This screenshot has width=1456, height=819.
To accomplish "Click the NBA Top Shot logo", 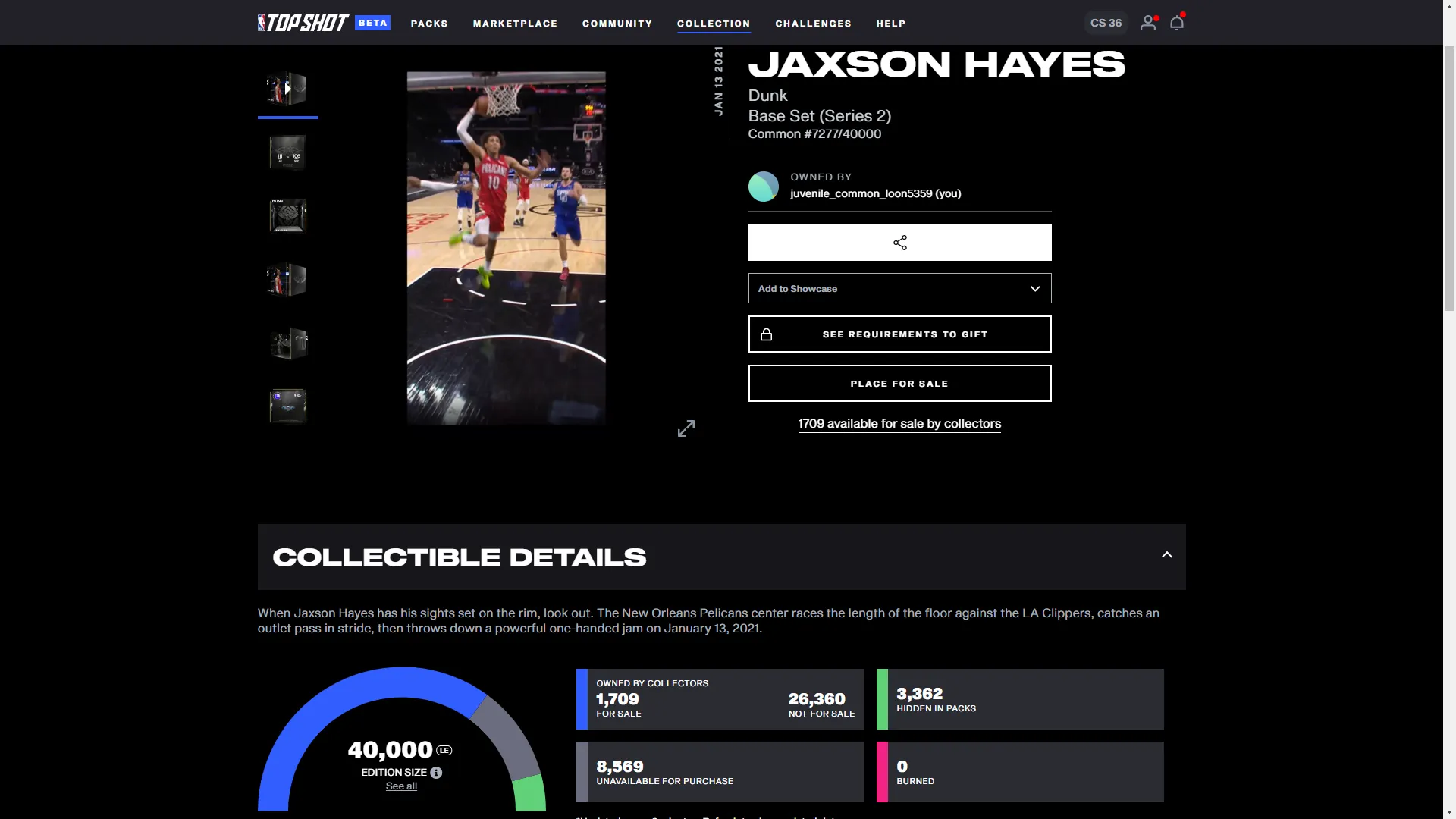I will pyautogui.click(x=303, y=23).
